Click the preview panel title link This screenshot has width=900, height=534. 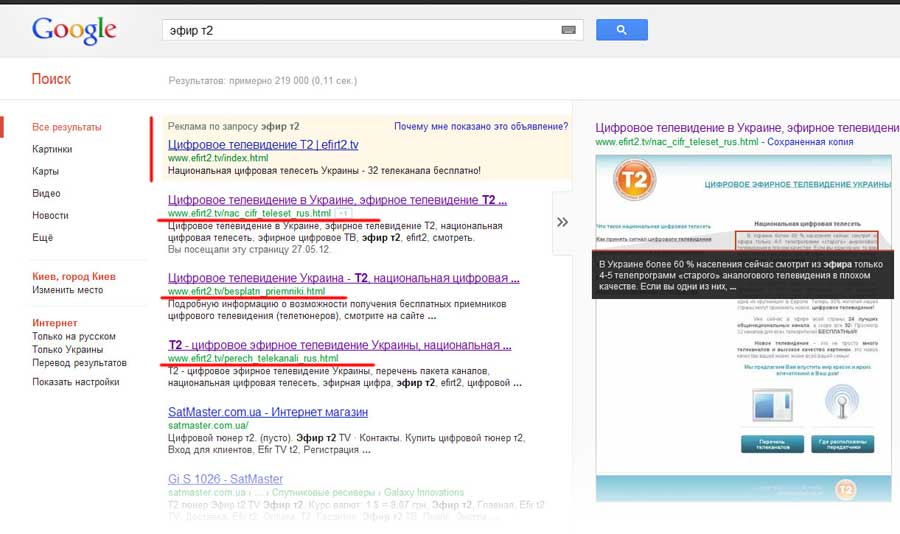(x=747, y=127)
